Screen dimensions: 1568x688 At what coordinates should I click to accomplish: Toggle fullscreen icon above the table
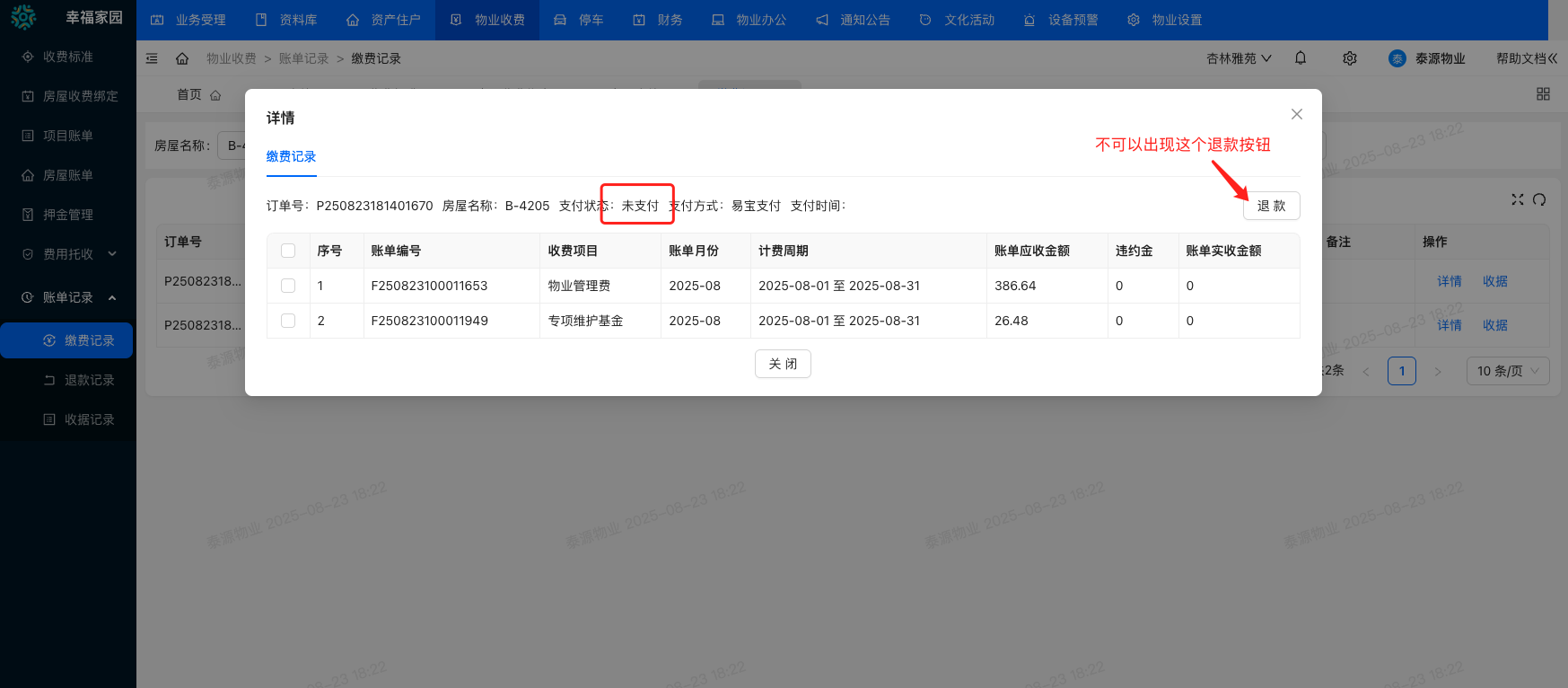[x=1517, y=199]
